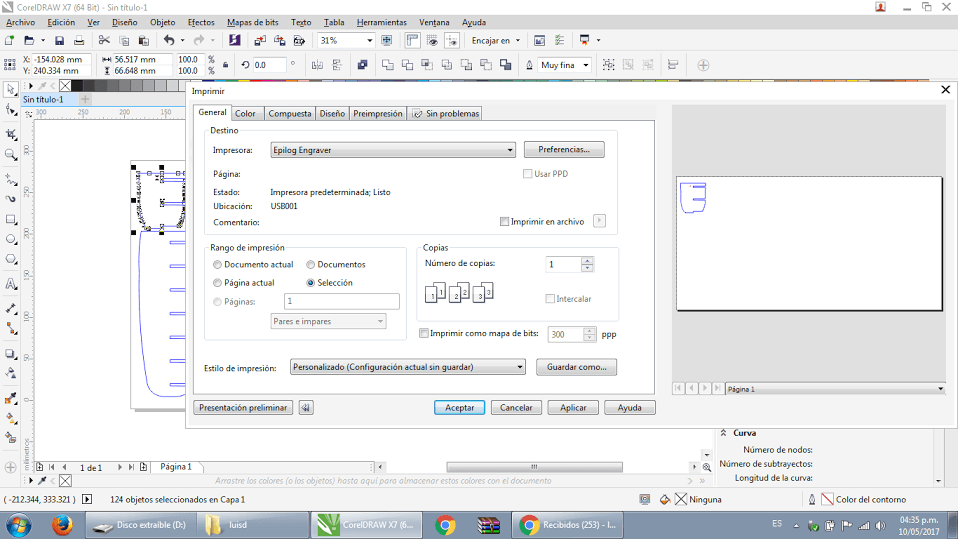Click the Print icon in toolbar
This screenshot has height=539, width=958.
[x=79, y=40]
